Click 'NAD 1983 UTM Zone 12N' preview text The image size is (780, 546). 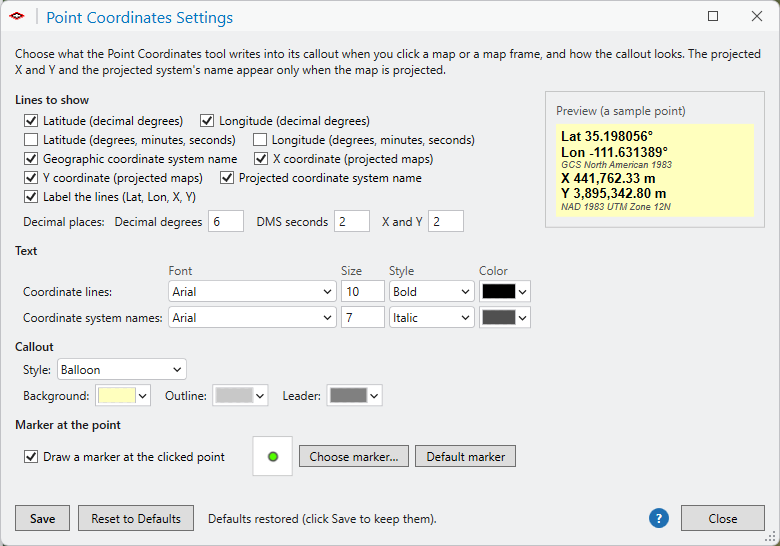(x=616, y=207)
